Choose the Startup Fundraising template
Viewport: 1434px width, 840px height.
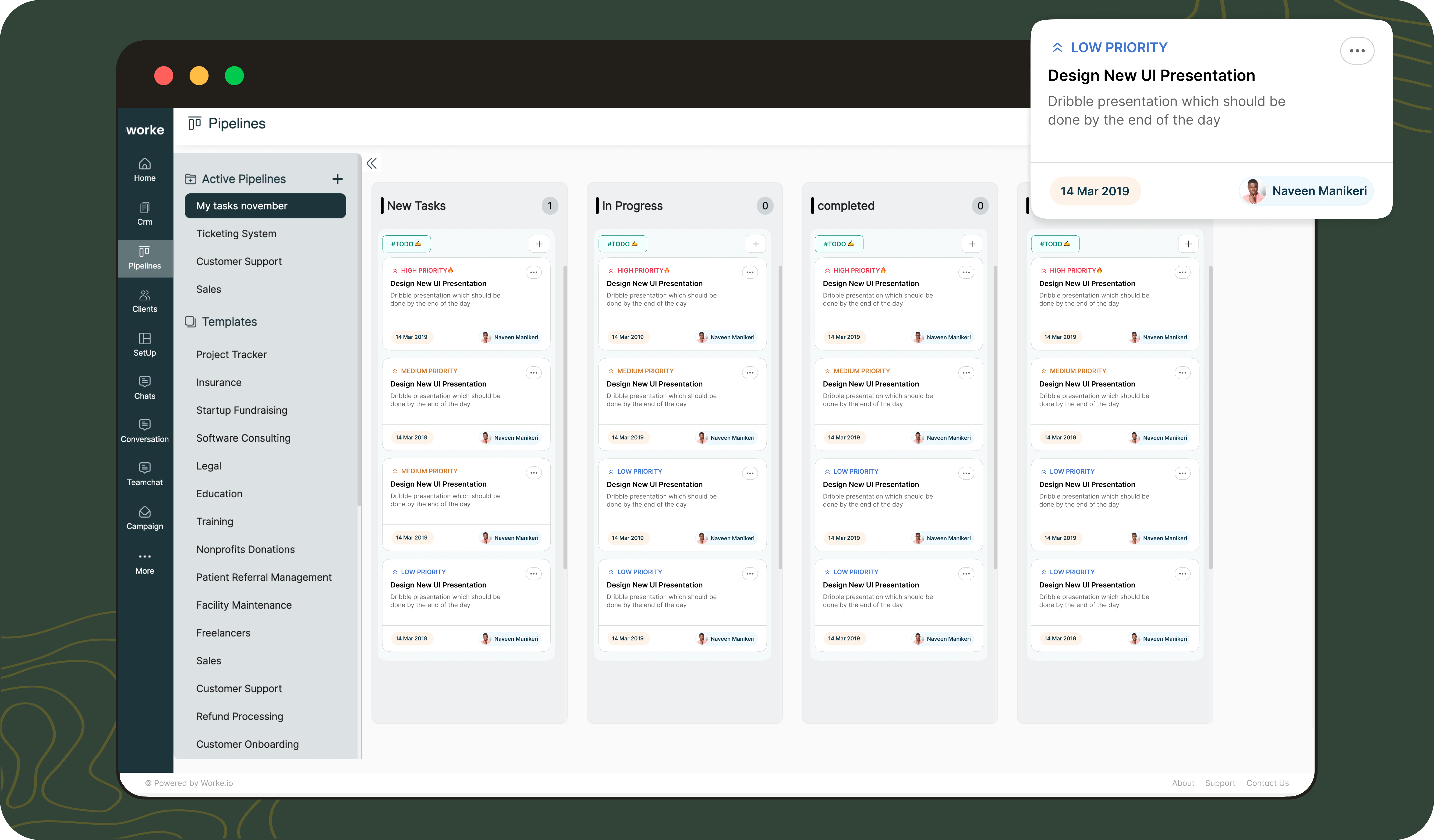pos(242,410)
